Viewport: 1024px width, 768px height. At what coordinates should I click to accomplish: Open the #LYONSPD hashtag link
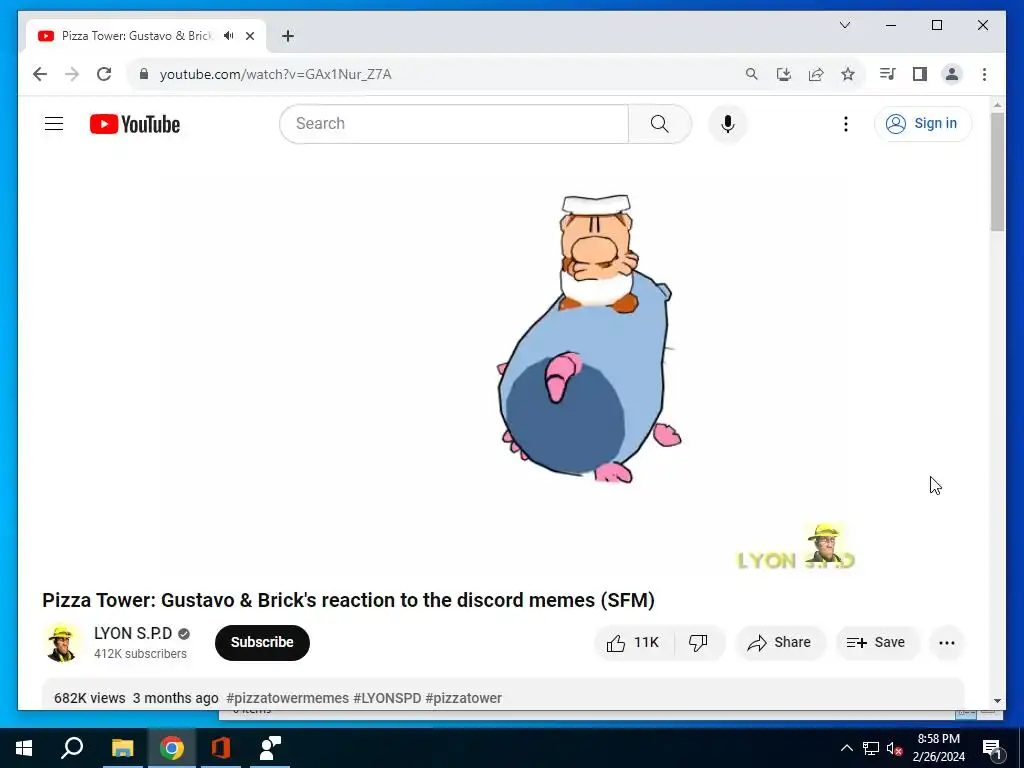387,698
